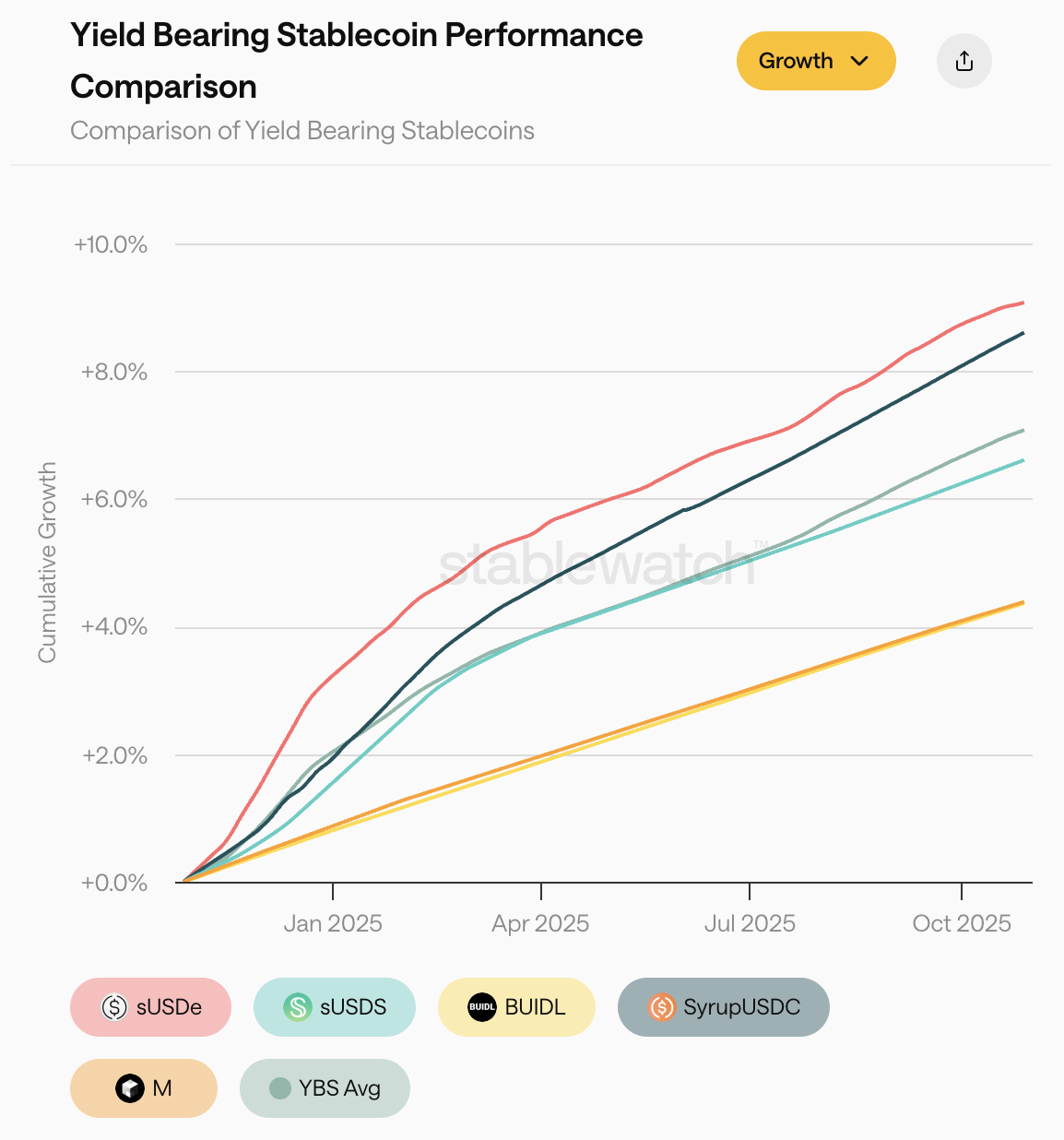Click the Jan 2025 axis label
The width and height of the screenshot is (1064, 1140).
[333, 923]
